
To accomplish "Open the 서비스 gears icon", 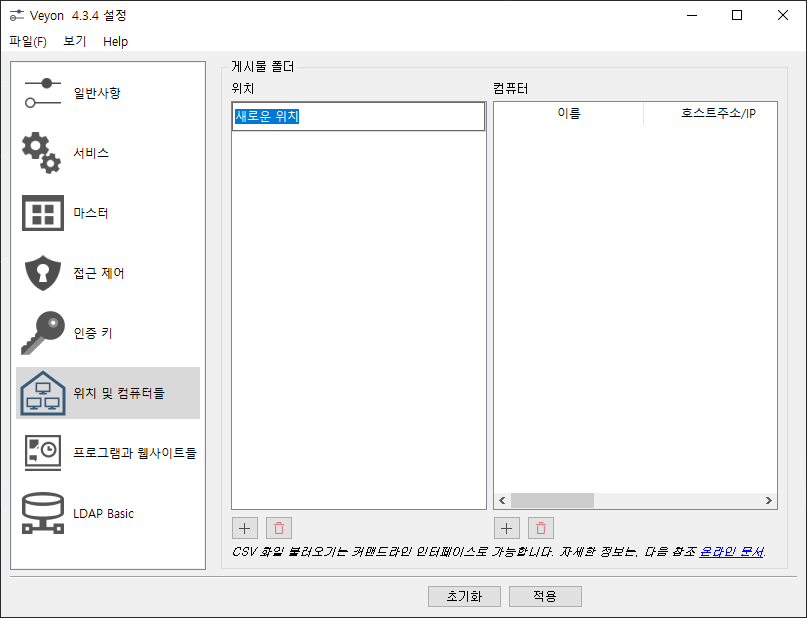I will [42, 153].
